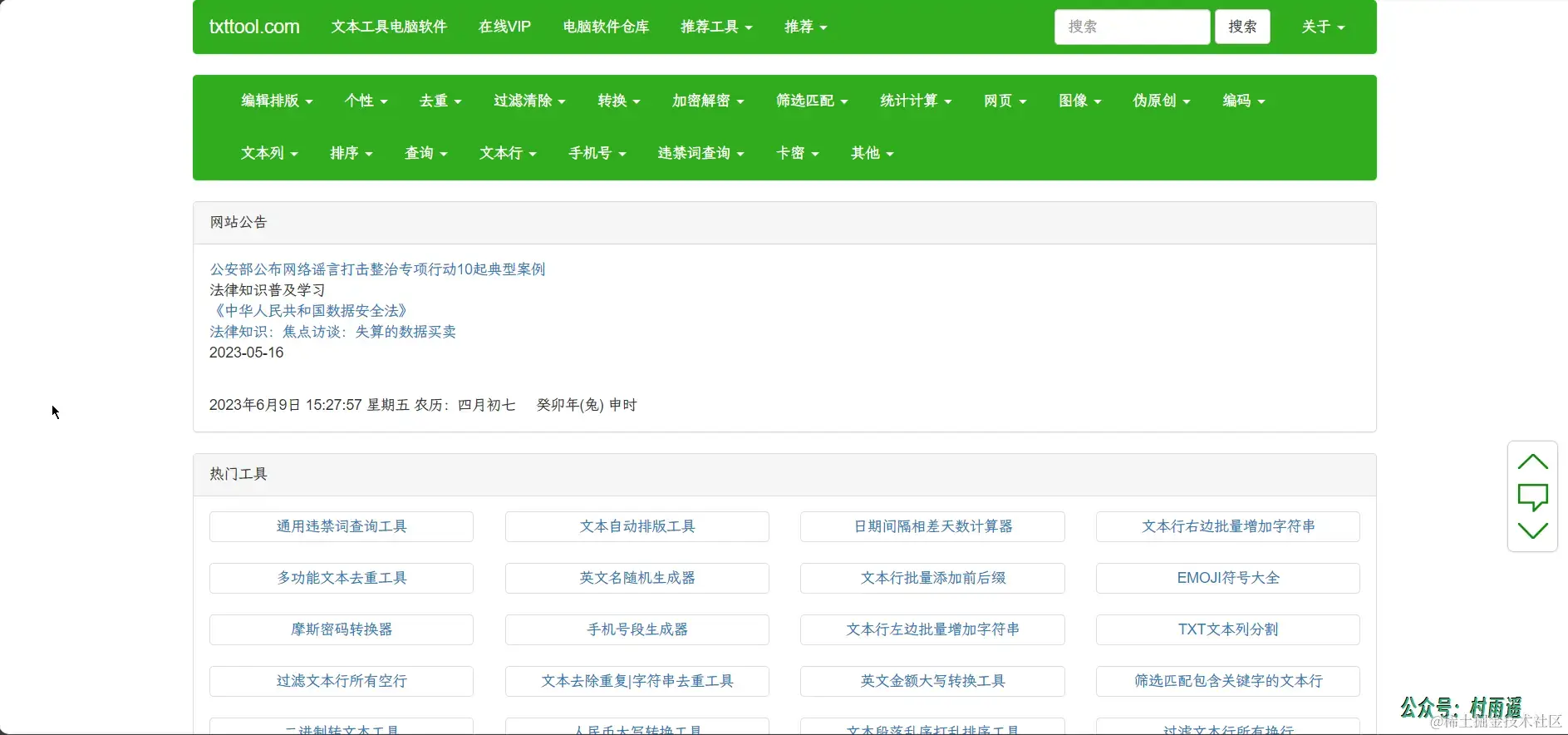Screen dimensions: 1568x735
Task: Expand the 网页 menu
Action: tap(1005, 101)
